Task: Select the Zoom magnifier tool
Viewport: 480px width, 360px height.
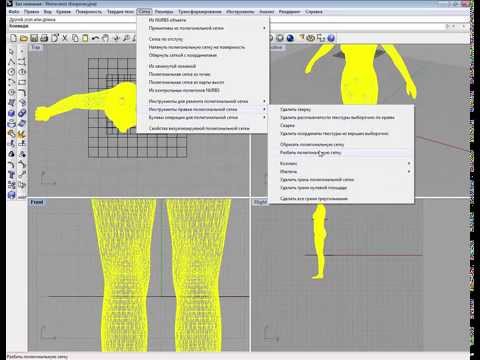Action: pos(126,38)
